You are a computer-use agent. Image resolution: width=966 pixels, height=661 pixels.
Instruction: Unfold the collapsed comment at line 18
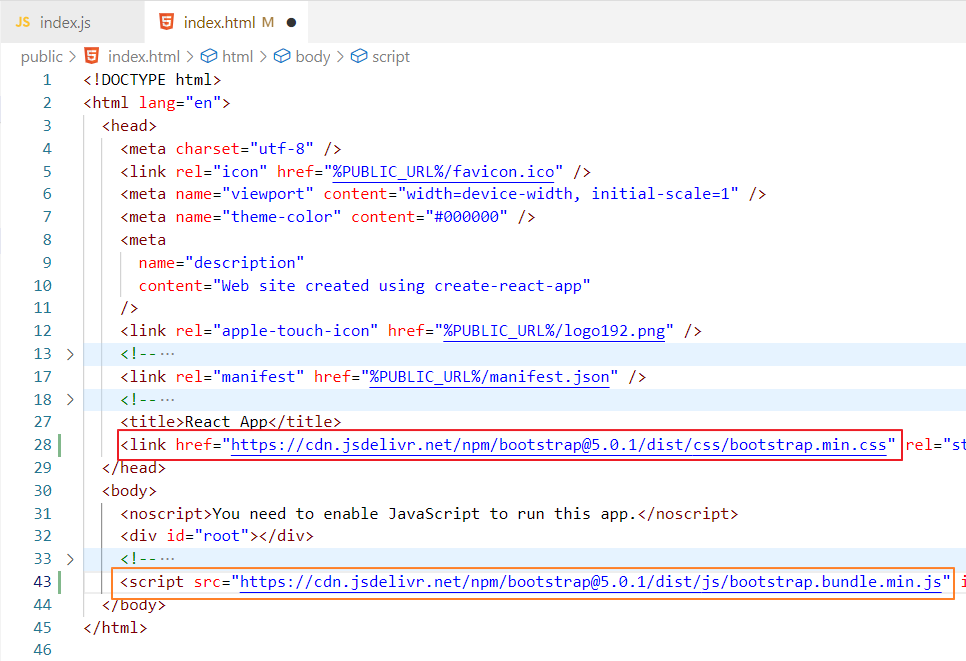click(69, 400)
